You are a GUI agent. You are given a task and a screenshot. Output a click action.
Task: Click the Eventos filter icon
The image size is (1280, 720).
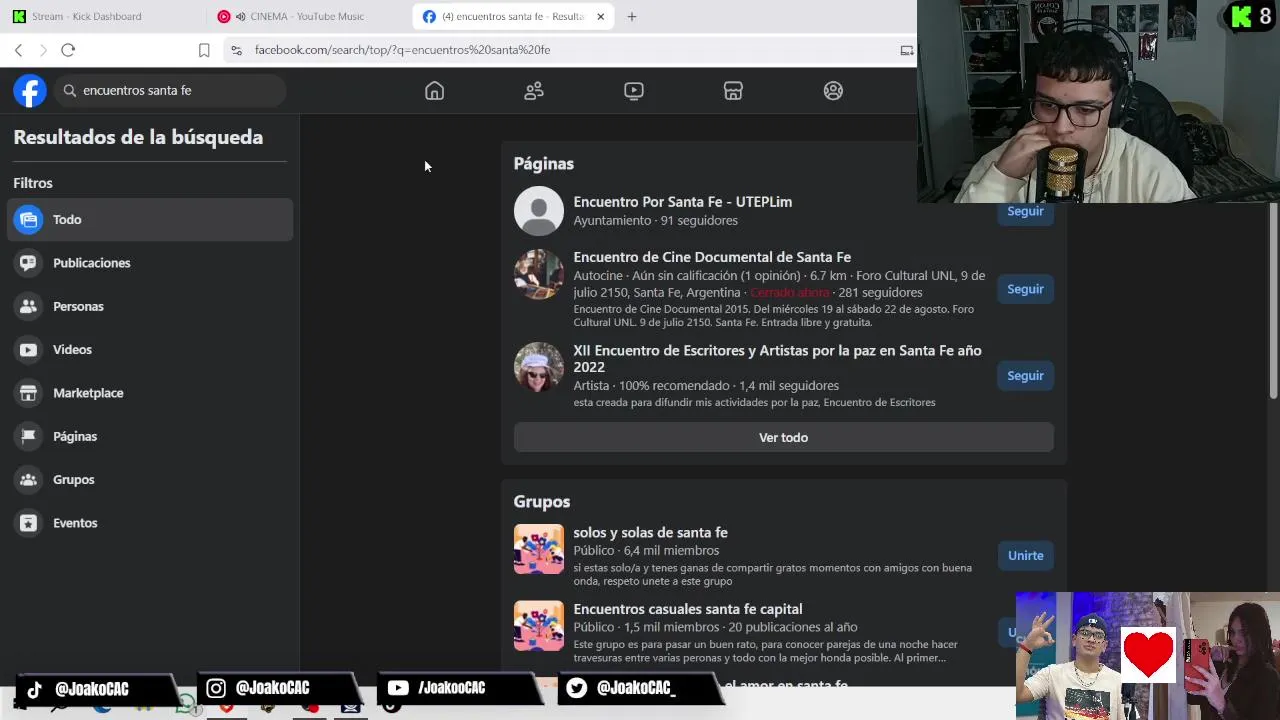(28, 523)
